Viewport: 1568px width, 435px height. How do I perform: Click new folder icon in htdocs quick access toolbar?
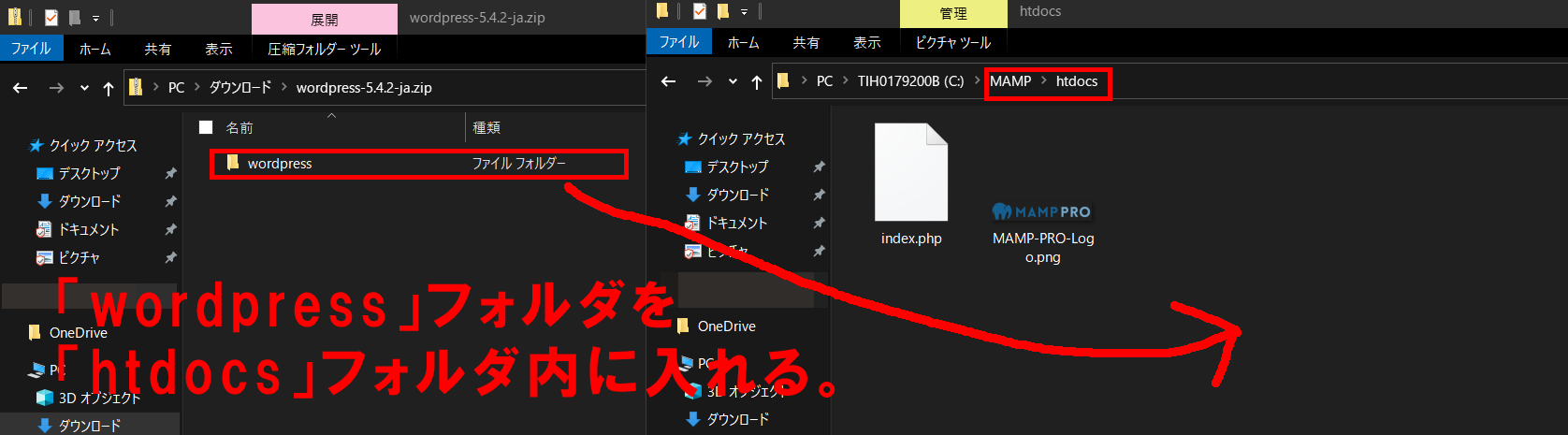point(722,11)
